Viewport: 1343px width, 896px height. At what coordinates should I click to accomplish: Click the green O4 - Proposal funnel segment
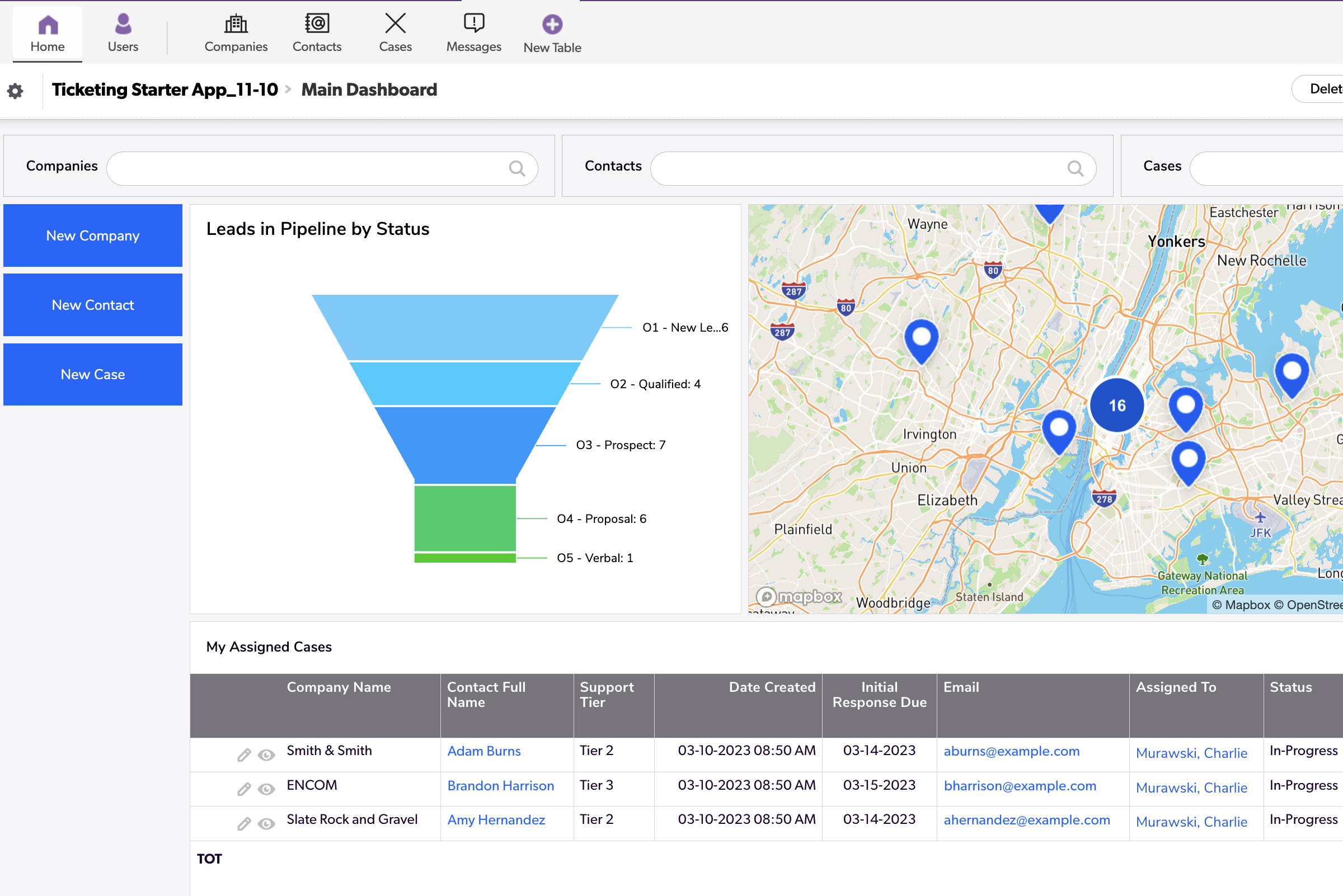pos(465,518)
